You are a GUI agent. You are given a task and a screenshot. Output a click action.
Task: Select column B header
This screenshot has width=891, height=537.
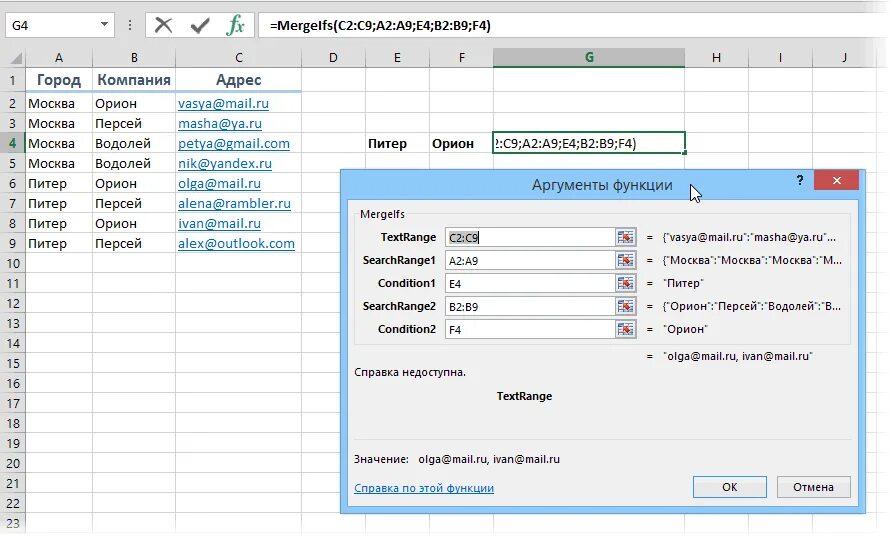(x=134, y=57)
